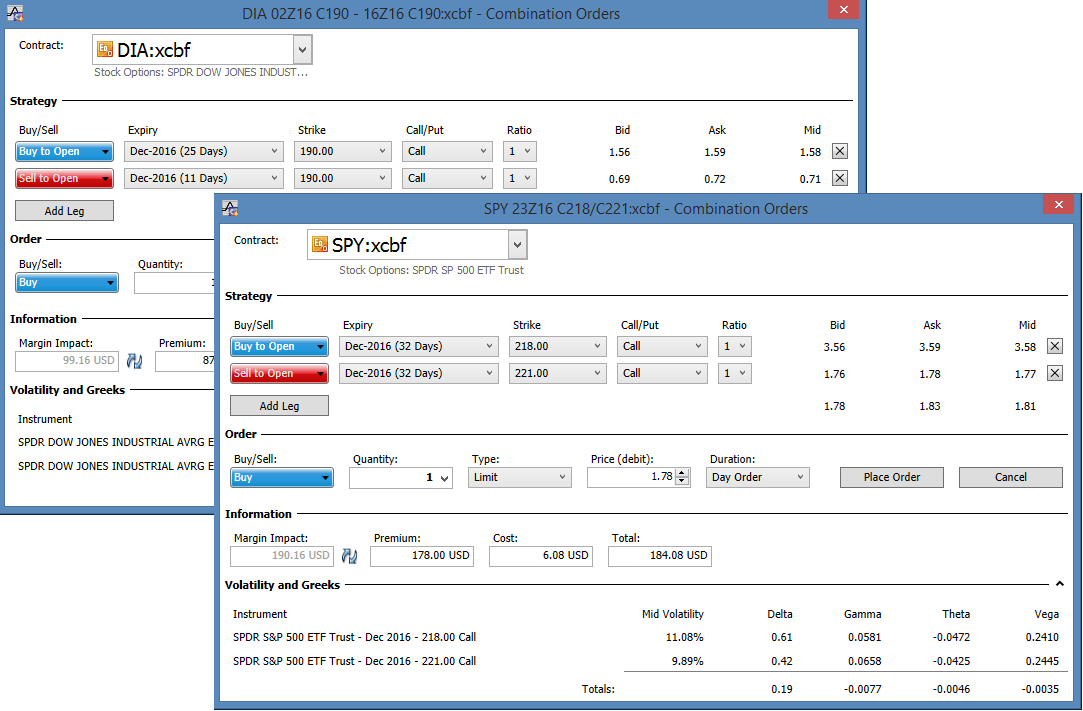Delete the 11 Days leg in DIA window
Viewport: 1083px width, 711px height.
[x=840, y=178]
